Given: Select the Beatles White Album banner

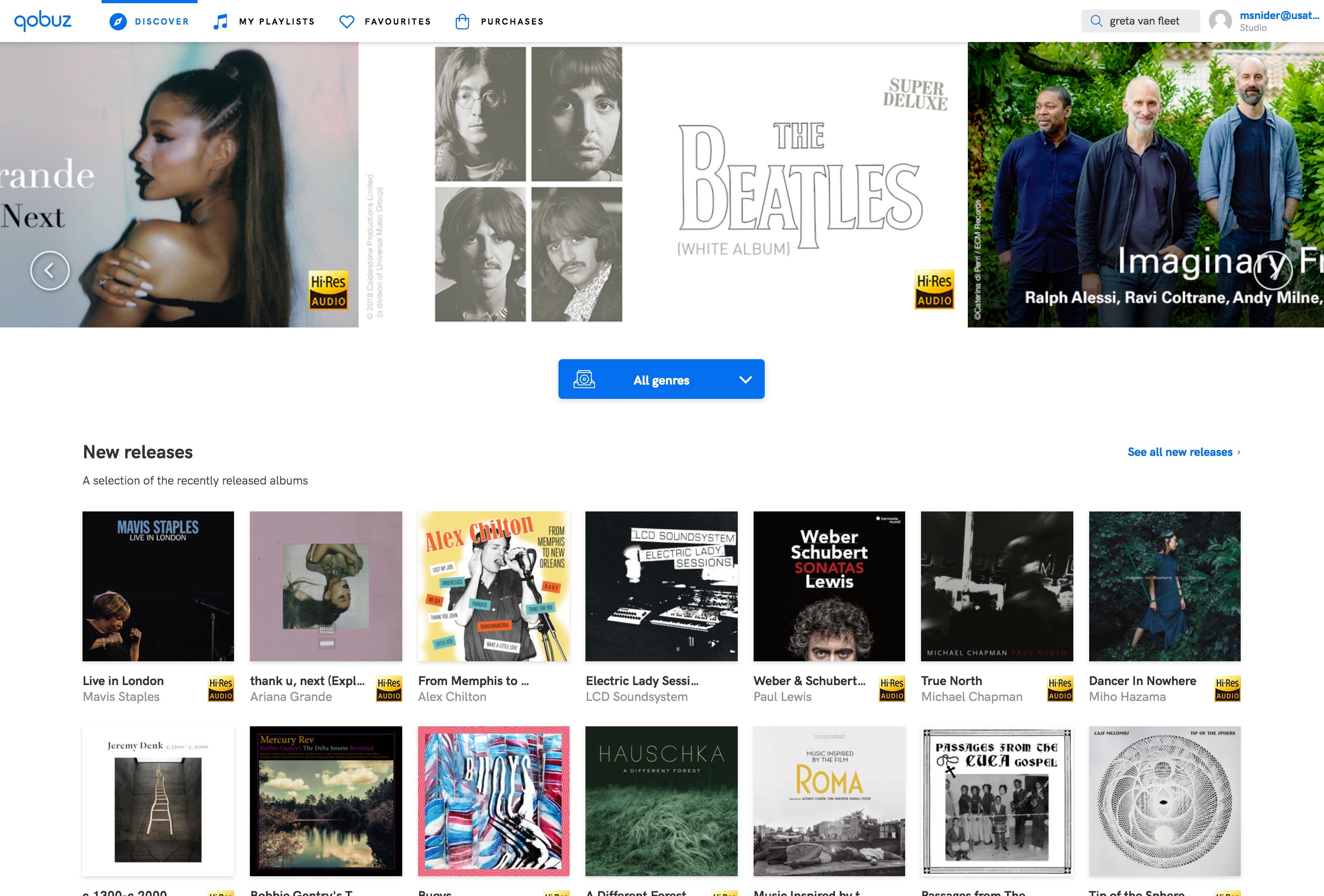Looking at the screenshot, I should pos(662,185).
